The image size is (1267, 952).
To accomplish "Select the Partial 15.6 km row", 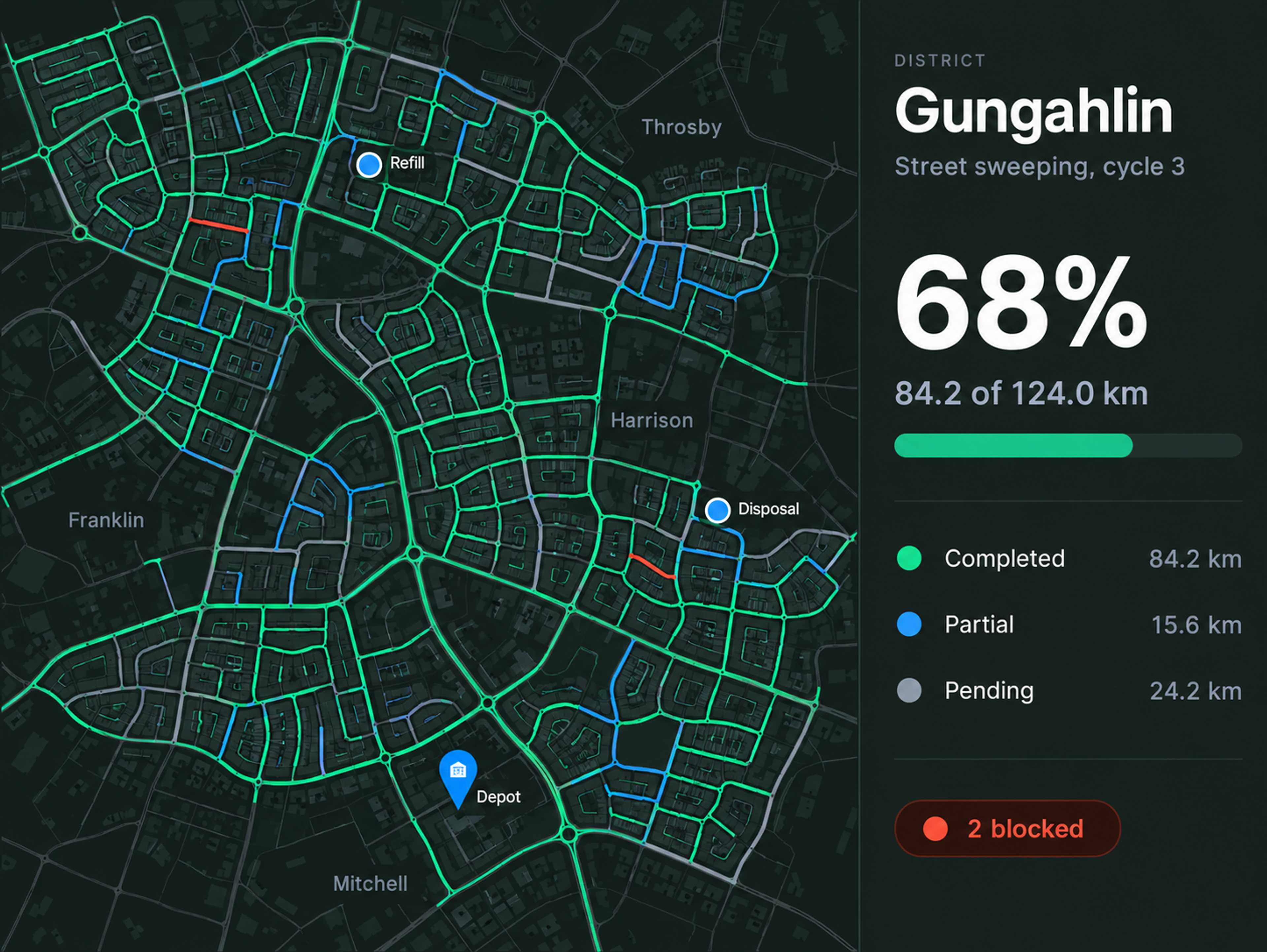I will point(1069,624).
